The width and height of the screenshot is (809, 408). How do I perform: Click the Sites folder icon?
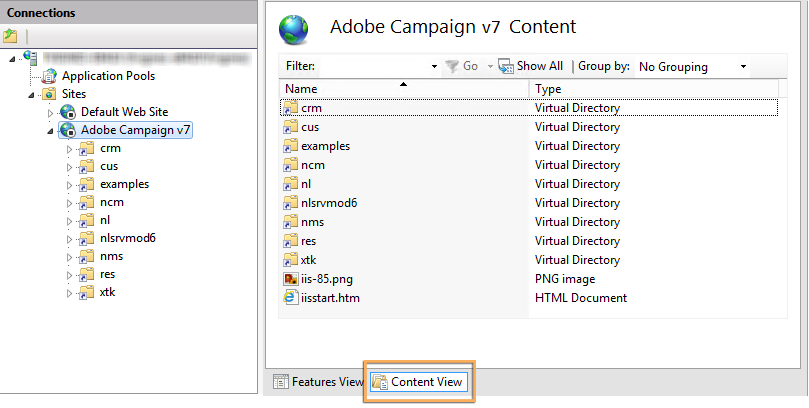[x=50, y=94]
